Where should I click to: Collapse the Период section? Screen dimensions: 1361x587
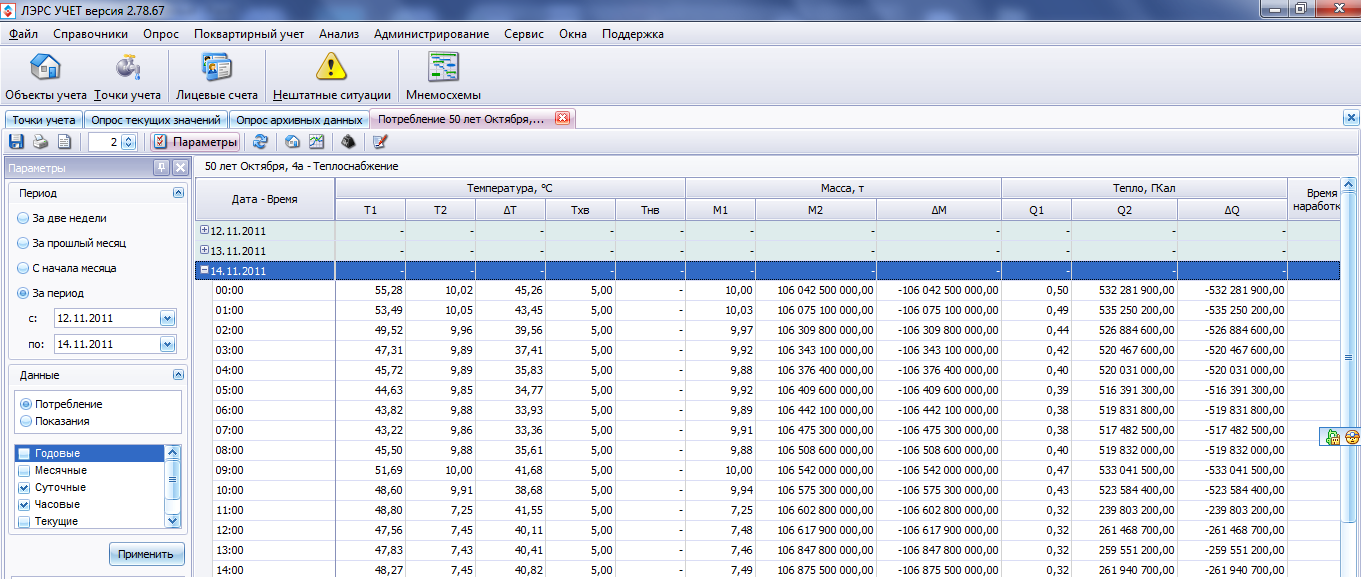178,193
